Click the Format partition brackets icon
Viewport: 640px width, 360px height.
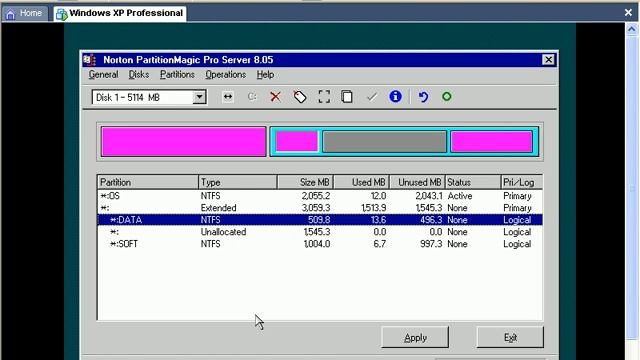tap(324, 97)
